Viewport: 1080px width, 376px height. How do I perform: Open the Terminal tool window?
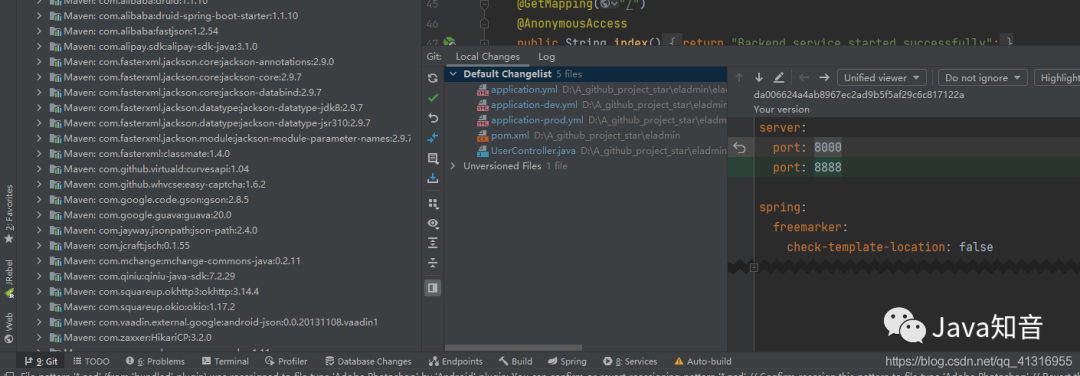pos(225,361)
